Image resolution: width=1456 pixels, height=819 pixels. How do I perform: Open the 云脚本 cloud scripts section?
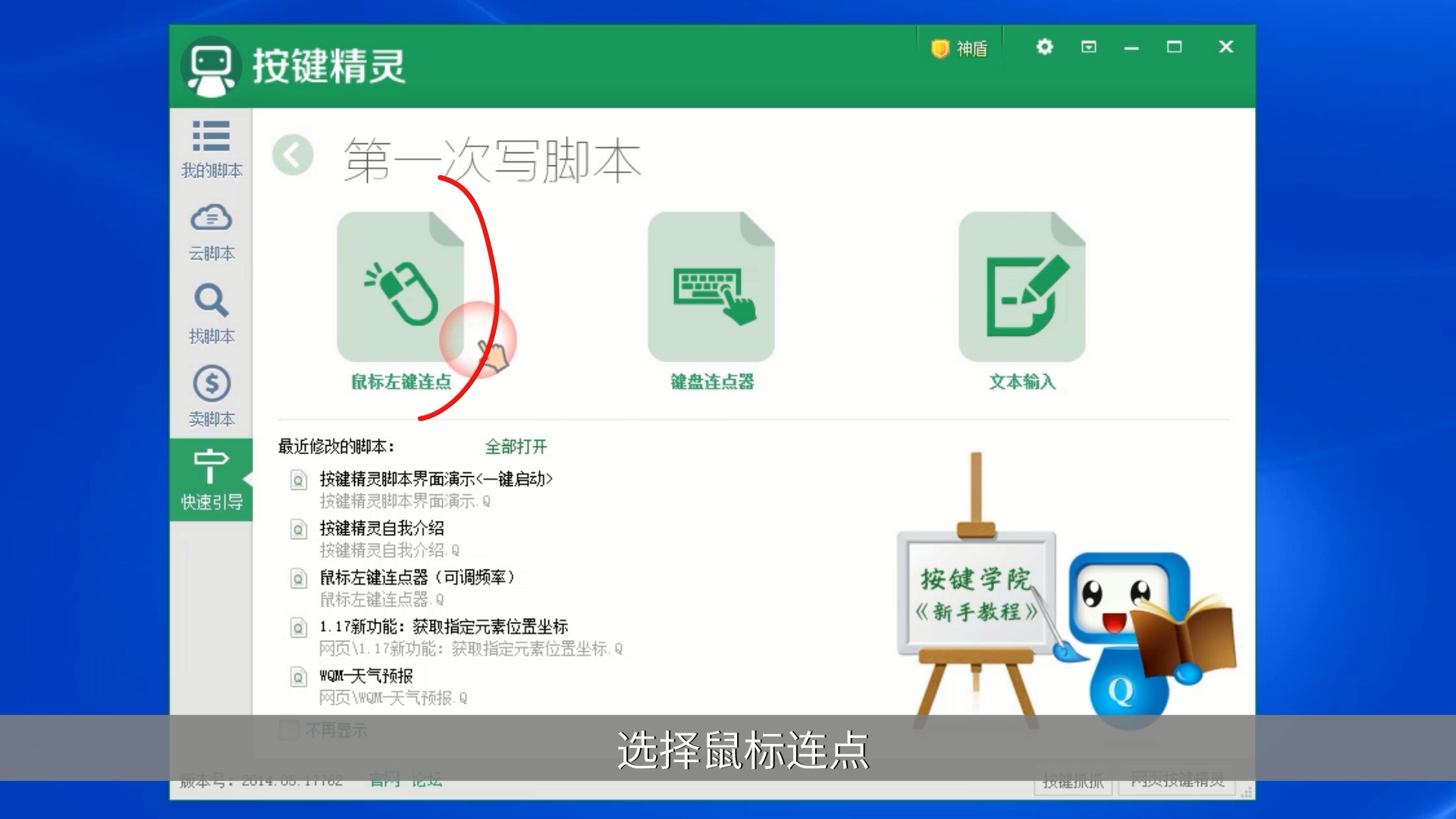tap(212, 232)
